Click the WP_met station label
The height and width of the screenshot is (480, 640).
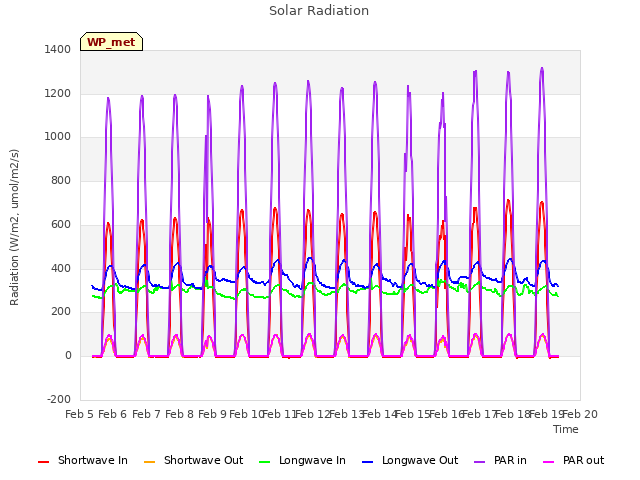[111, 42]
